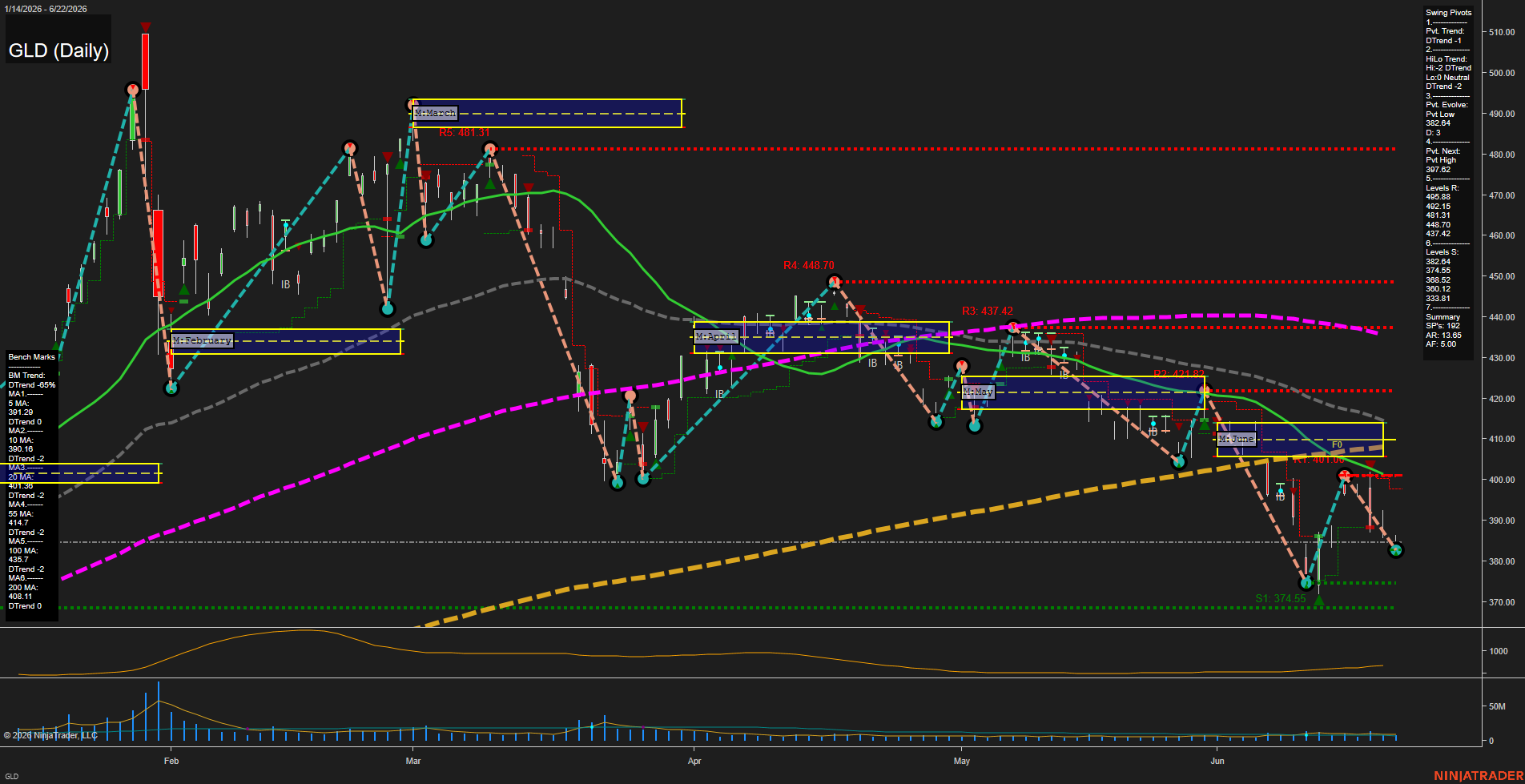Click the DTrend -65% benchmark value
The width and height of the screenshot is (1525, 784).
click(32, 385)
